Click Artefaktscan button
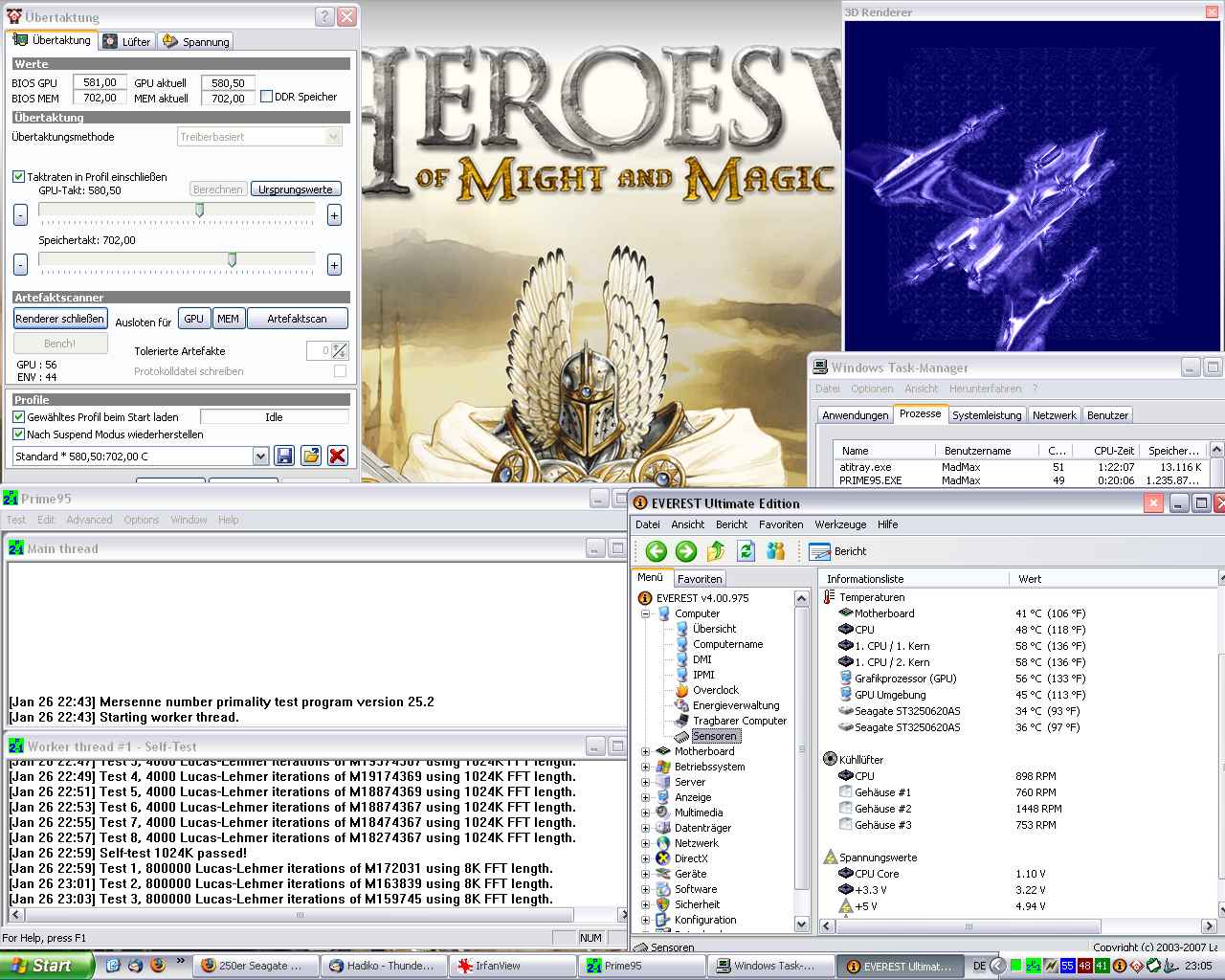Image resolution: width=1225 pixels, height=980 pixels. pyautogui.click(x=297, y=319)
